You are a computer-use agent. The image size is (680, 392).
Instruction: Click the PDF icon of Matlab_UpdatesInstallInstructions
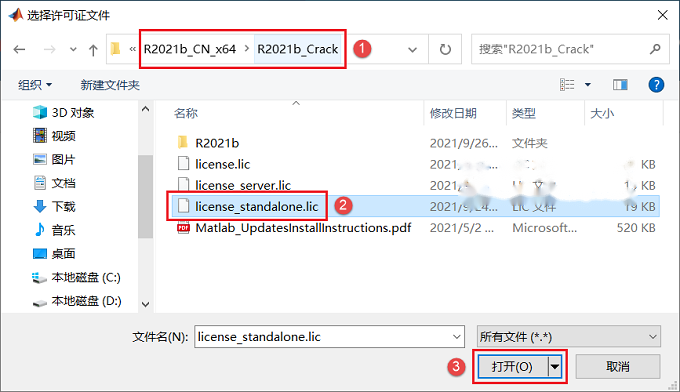click(183, 228)
